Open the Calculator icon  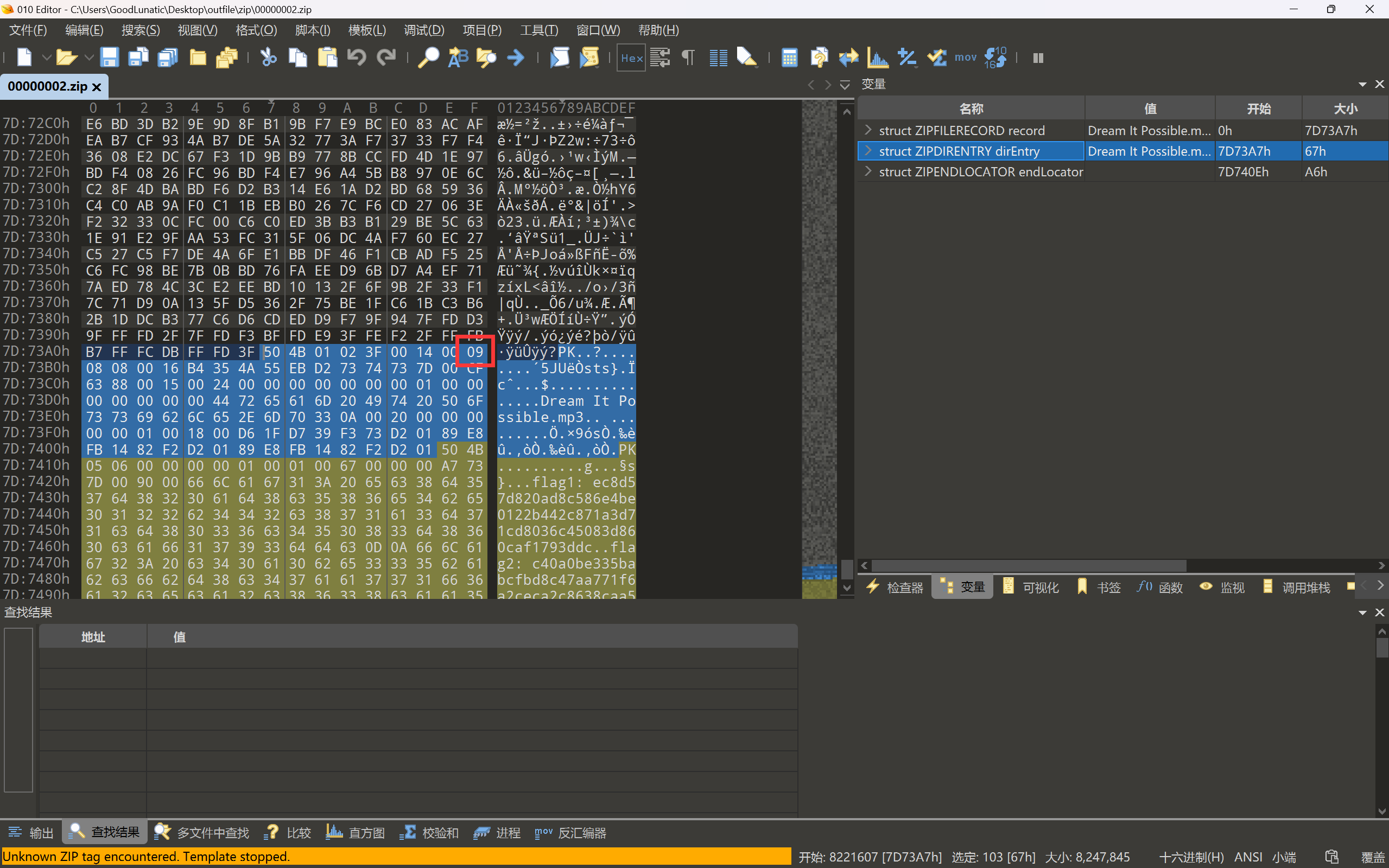pyautogui.click(x=790, y=58)
